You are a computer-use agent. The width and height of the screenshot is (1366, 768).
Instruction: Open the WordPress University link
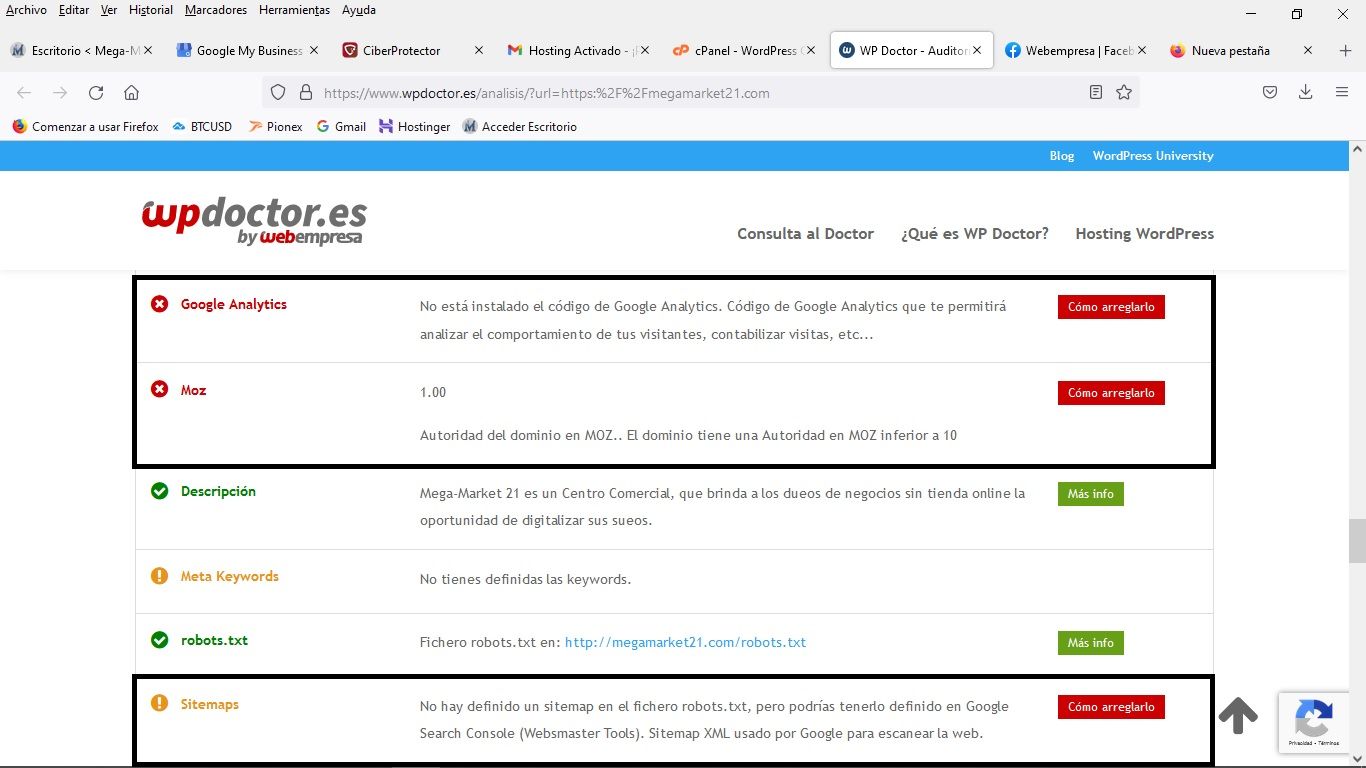[1153, 156]
